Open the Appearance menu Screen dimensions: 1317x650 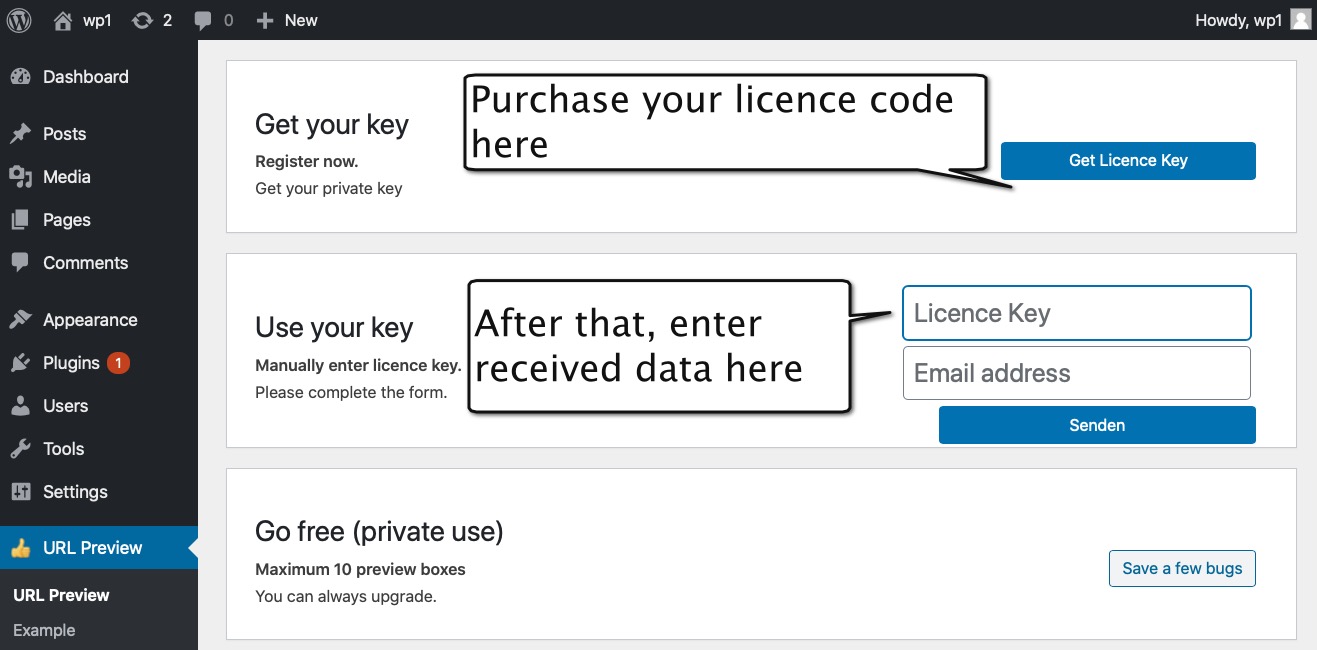click(x=90, y=320)
